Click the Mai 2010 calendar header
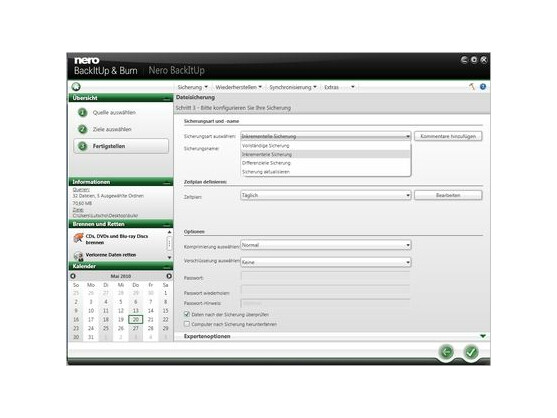Viewport: 557px width, 418px height. (121, 276)
